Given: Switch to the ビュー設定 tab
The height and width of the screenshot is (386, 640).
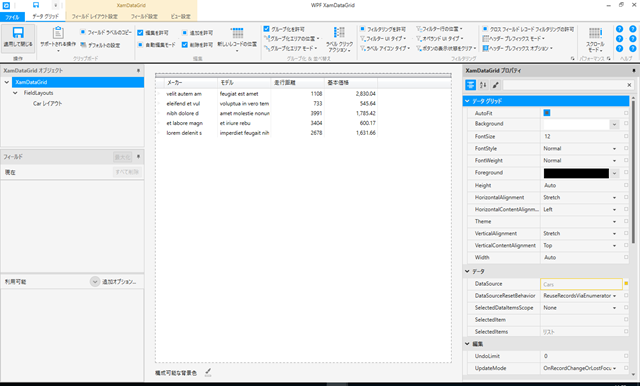Looking at the screenshot, I should [x=180, y=16].
